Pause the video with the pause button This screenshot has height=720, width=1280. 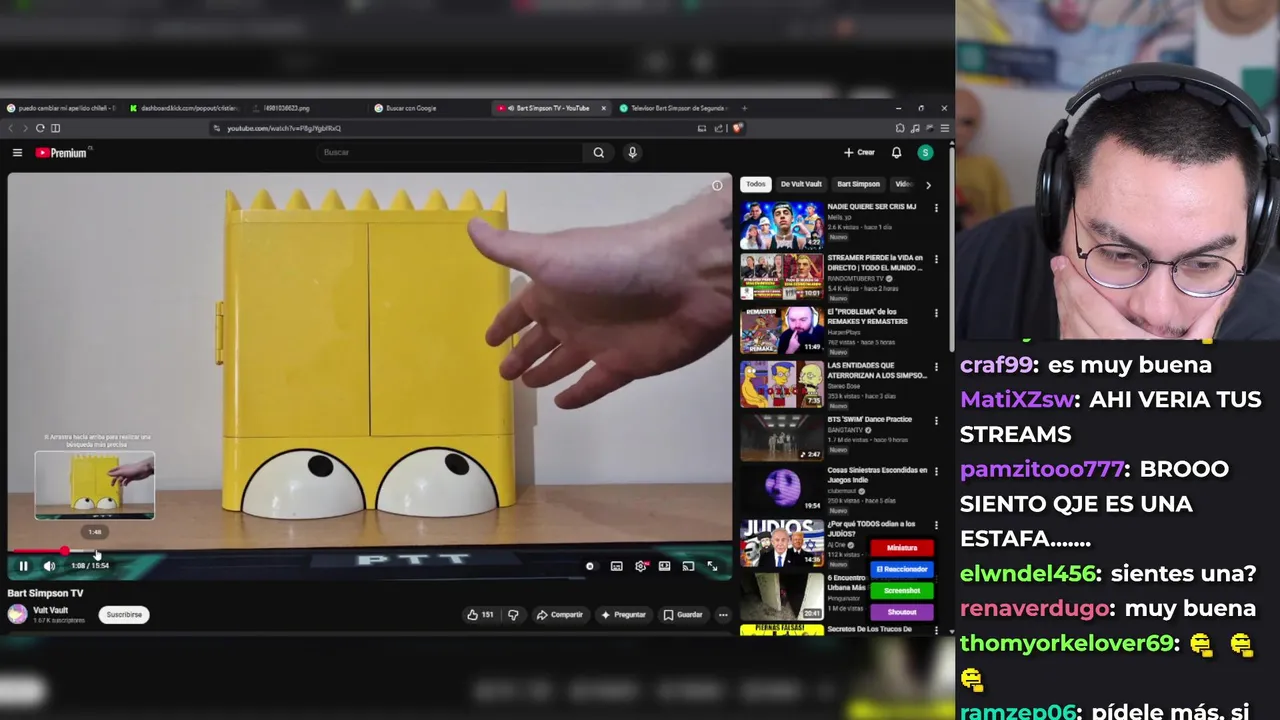tap(23, 566)
